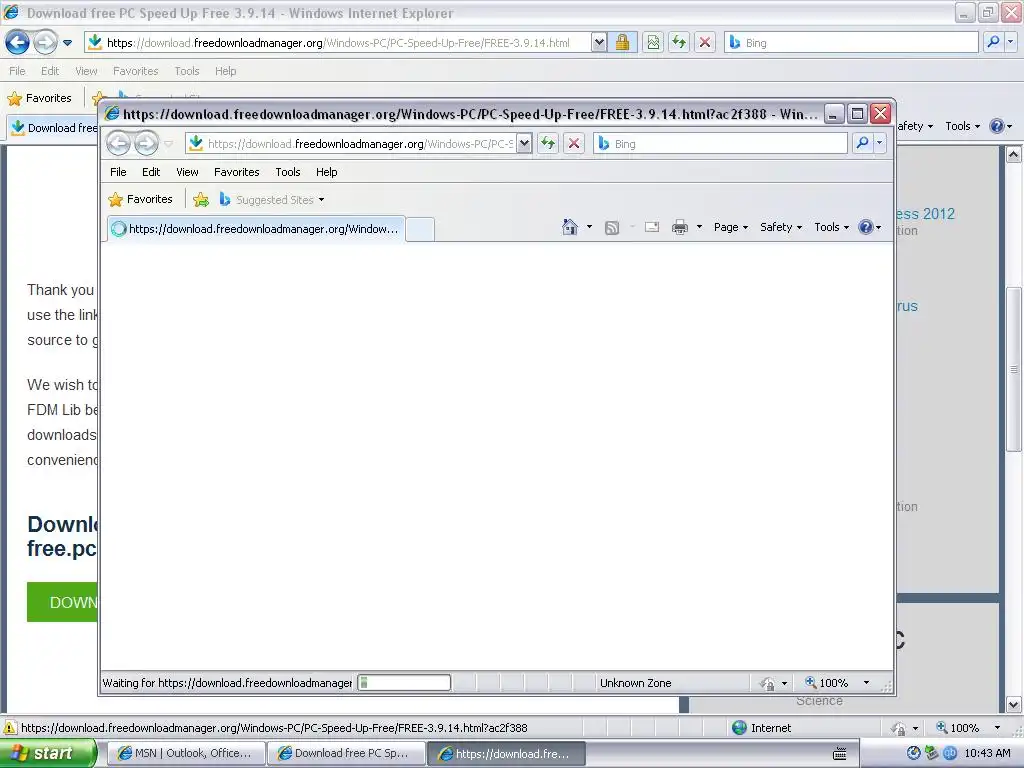Click search magnifier in background window

click(993, 42)
